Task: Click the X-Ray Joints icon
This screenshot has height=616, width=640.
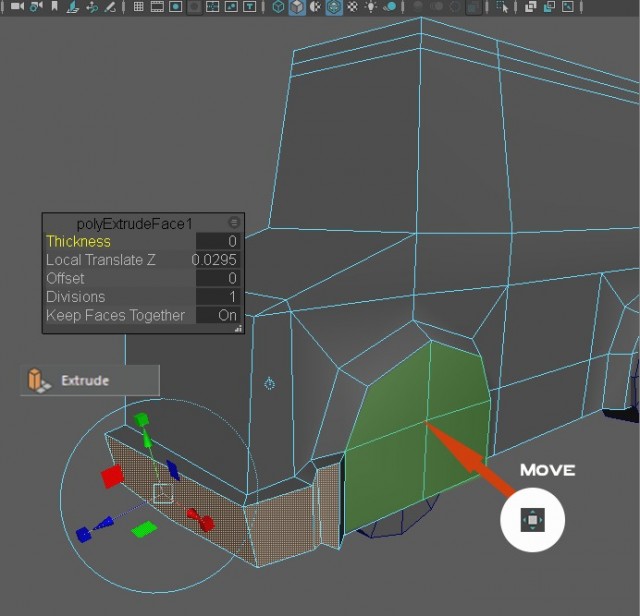Action: click(568, 7)
